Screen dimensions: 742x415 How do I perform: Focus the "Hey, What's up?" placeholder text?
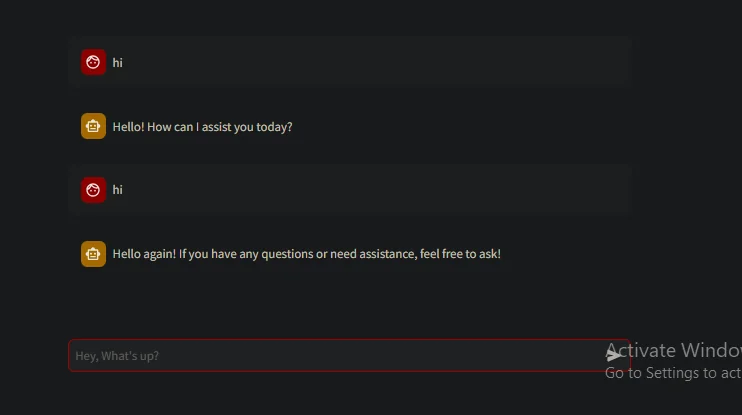pos(117,356)
